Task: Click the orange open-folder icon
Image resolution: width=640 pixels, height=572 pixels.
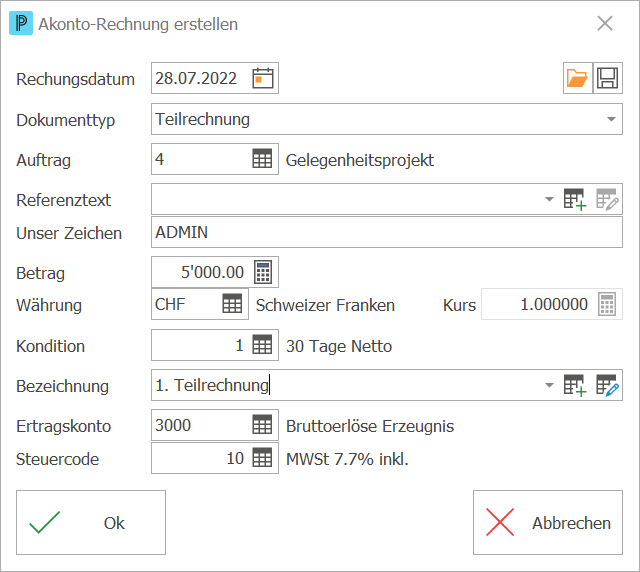Action: (x=577, y=78)
